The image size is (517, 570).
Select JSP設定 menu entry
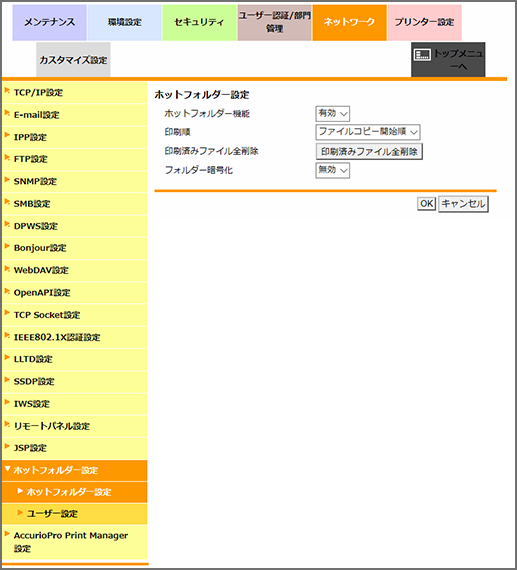pyautogui.click(x=75, y=448)
